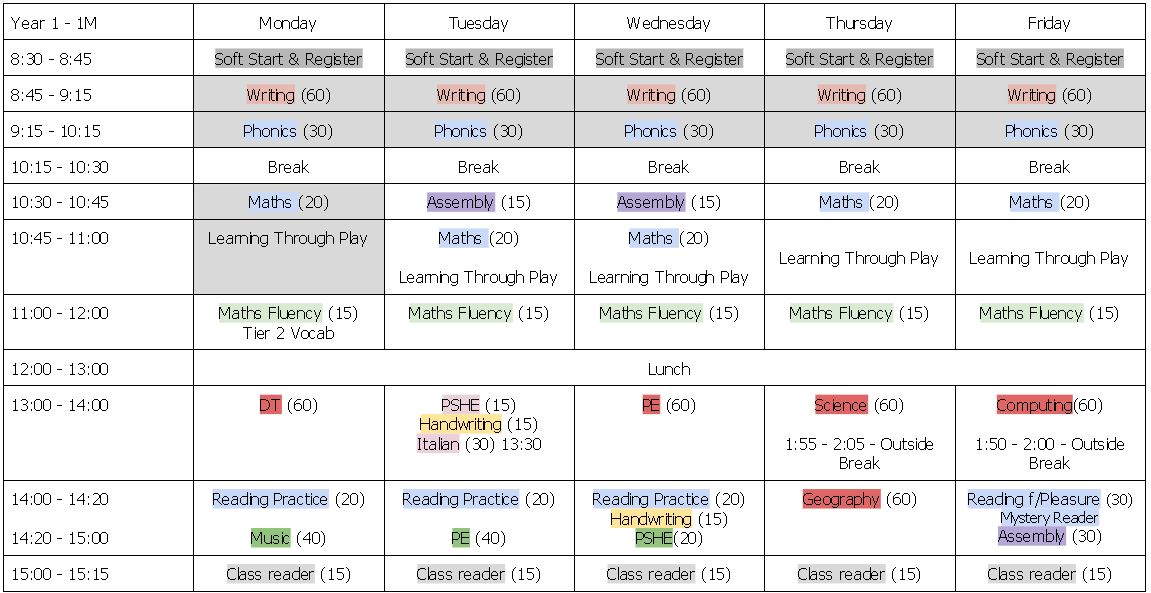1151x593 pixels.
Task: Select Wednesday's PE (60) lesson
Action: pyautogui.click(x=668, y=405)
